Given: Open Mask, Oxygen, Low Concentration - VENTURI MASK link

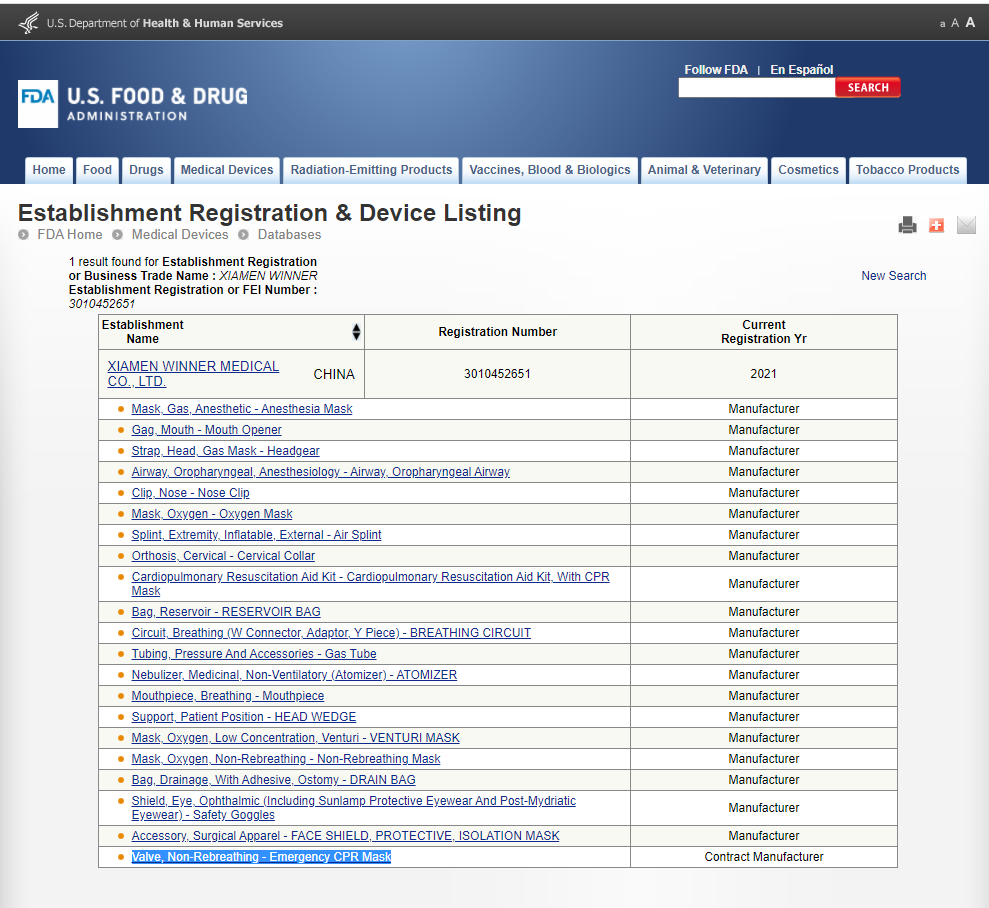Looking at the screenshot, I should [295, 738].
